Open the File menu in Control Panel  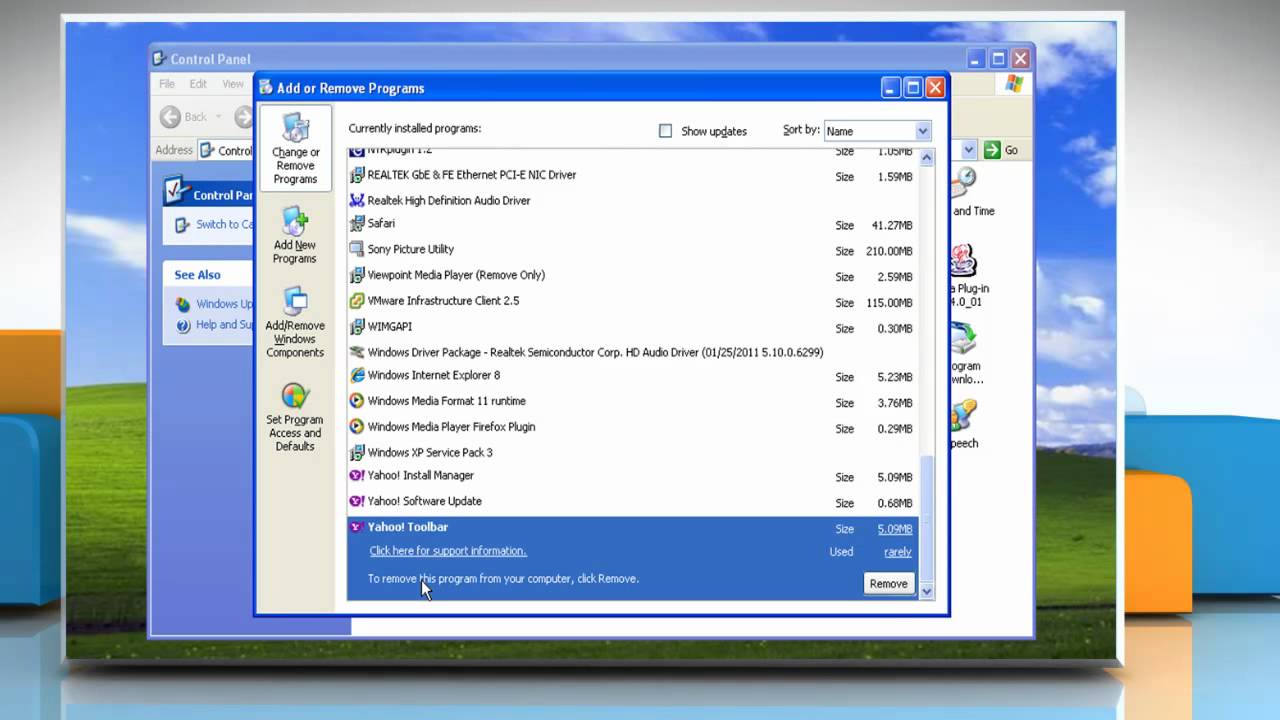click(x=167, y=84)
